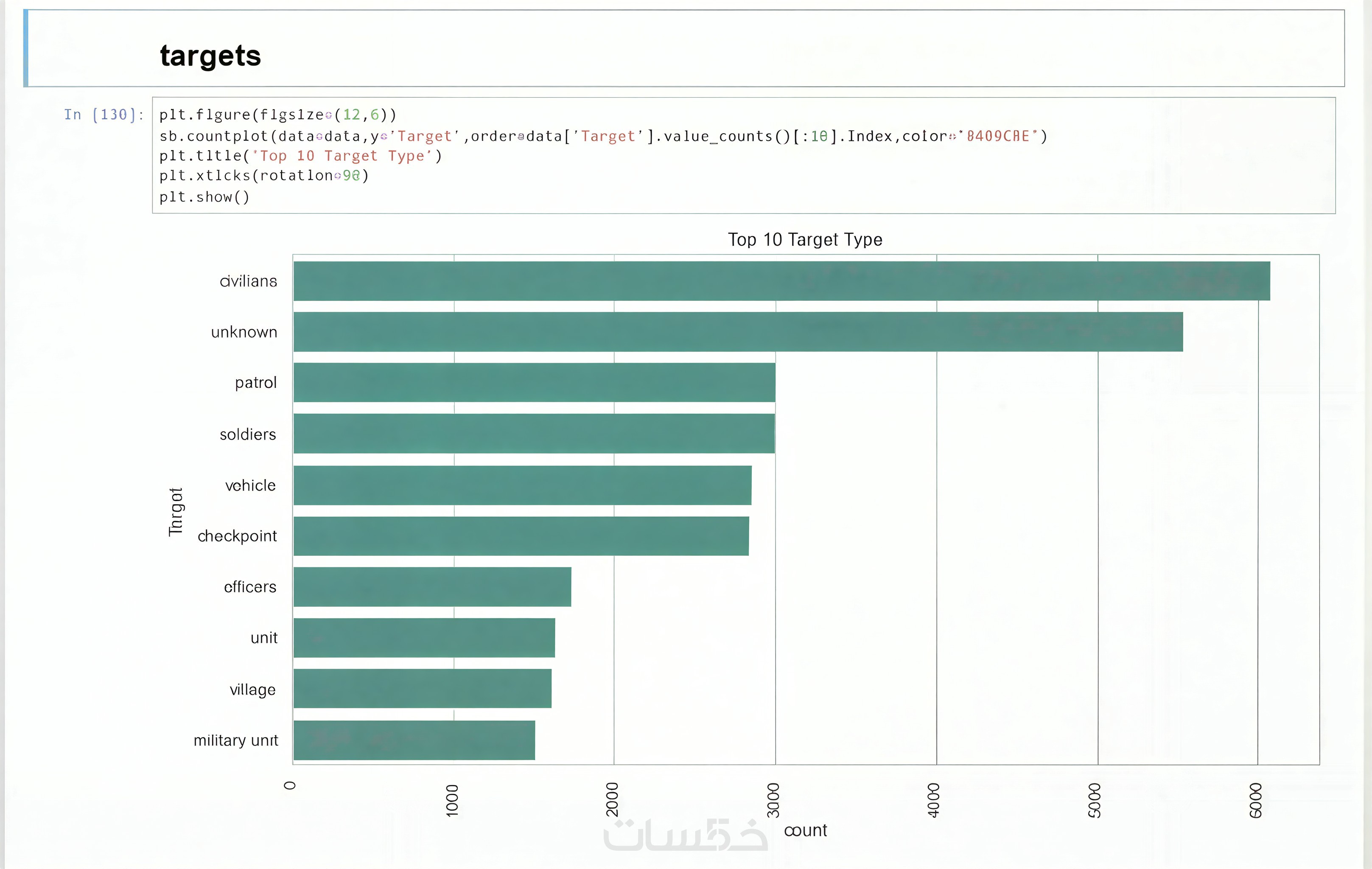
Task: Click the unknown bar in chart
Action: pyautogui.click(x=738, y=332)
